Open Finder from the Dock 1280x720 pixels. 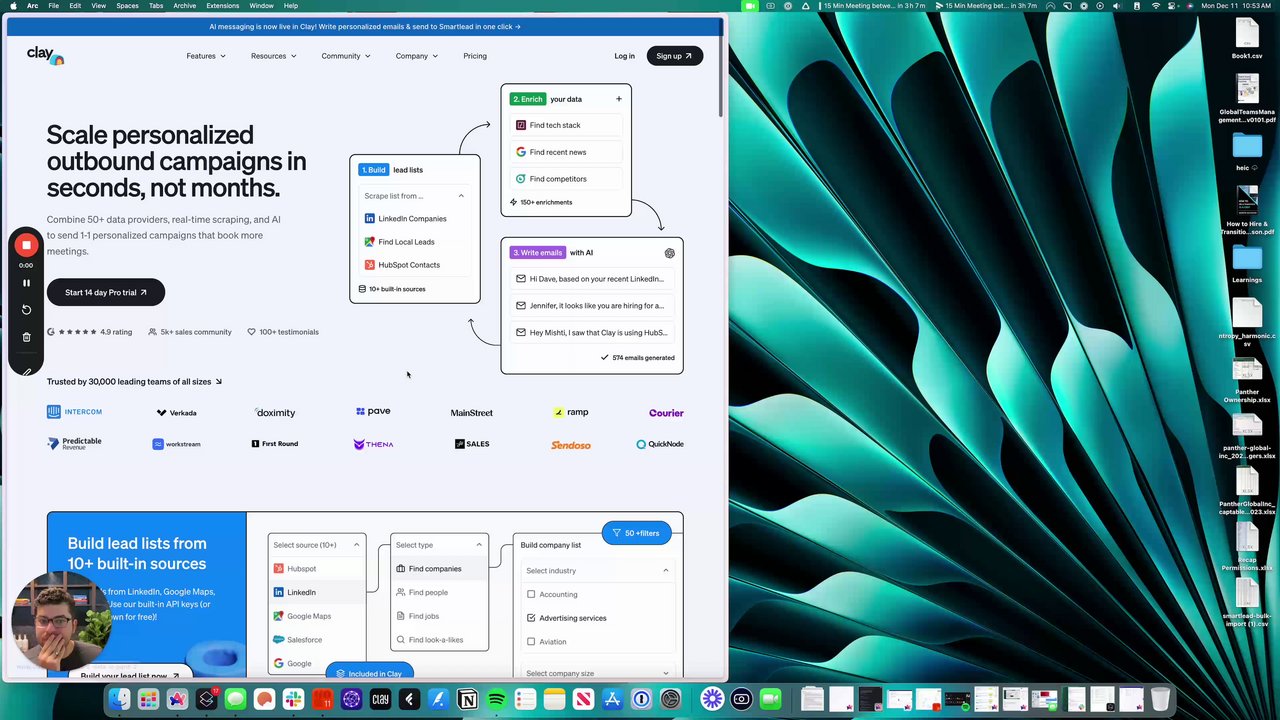click(x=119, y=699)
